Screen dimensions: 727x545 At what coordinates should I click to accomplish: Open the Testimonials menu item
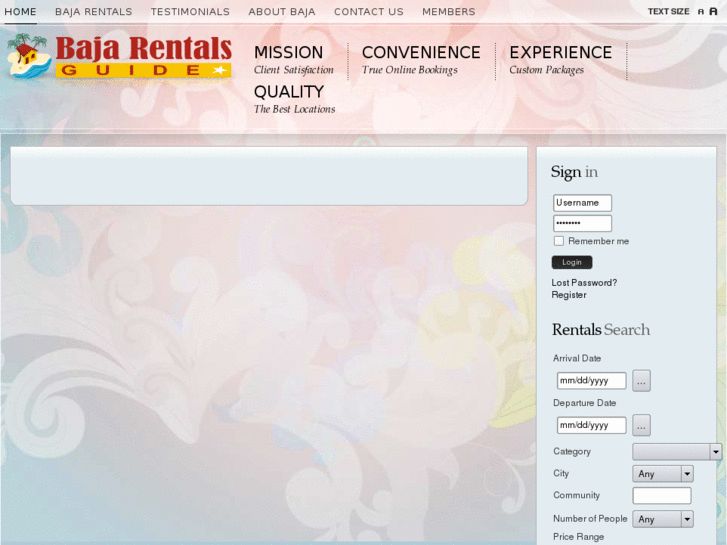(x=190, y=12)
